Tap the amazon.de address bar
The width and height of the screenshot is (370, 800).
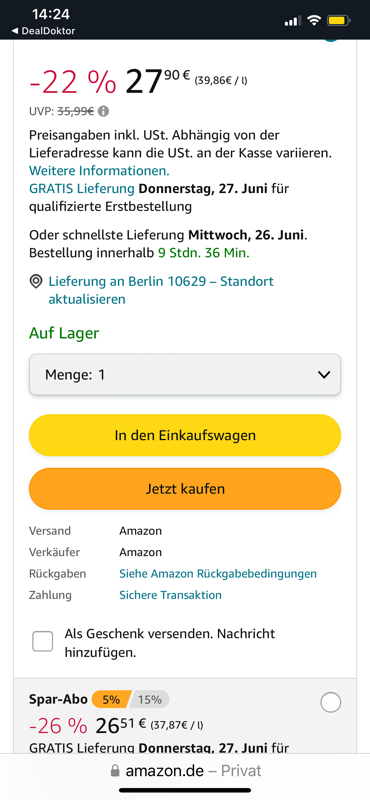pos(185,770)
